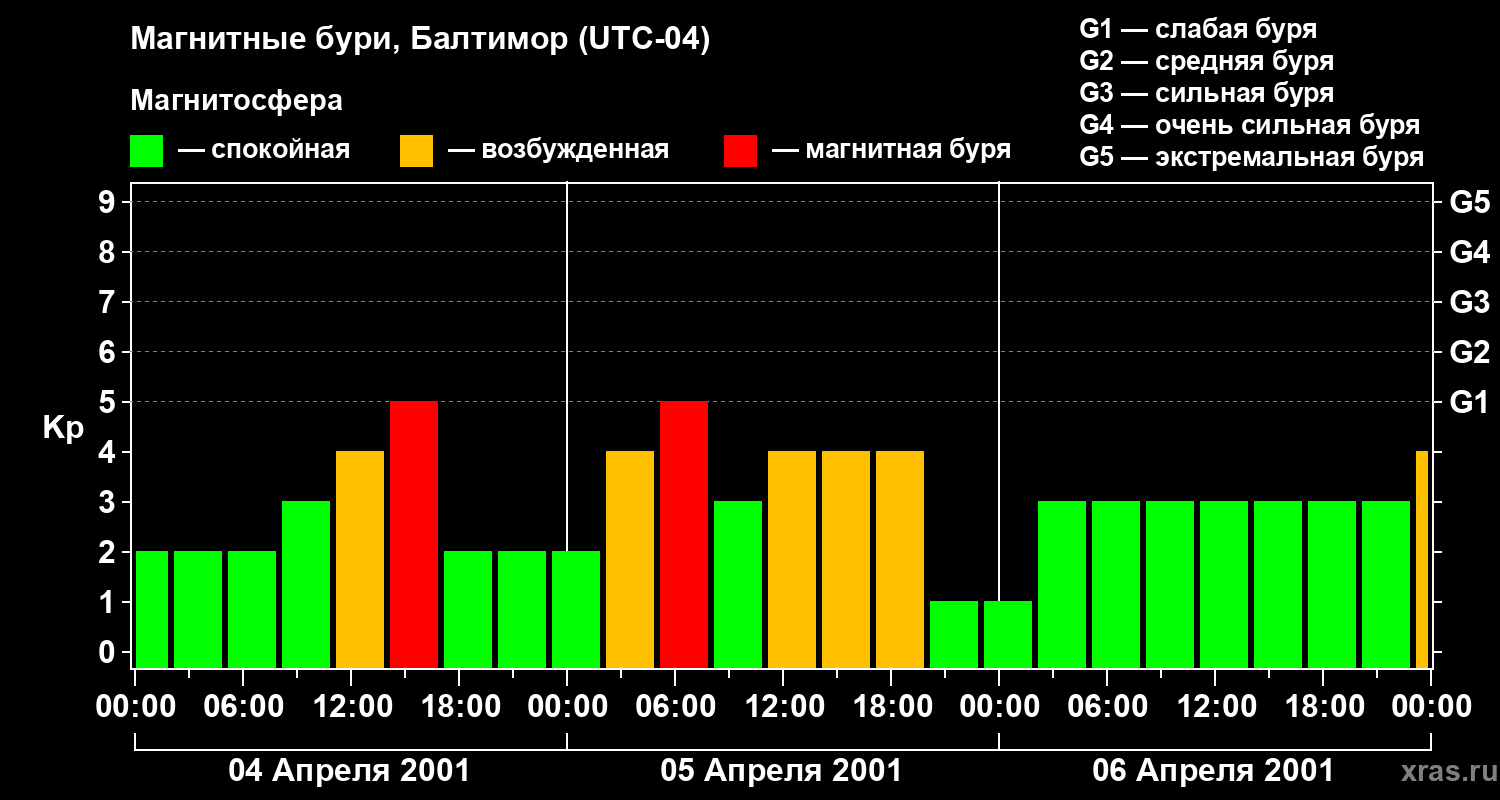Viewport: 1500px width, 800px height.
Task: Click the red 'магнитная буря' legend swatch
Action: pyautogui.click(x=740, y=151)
